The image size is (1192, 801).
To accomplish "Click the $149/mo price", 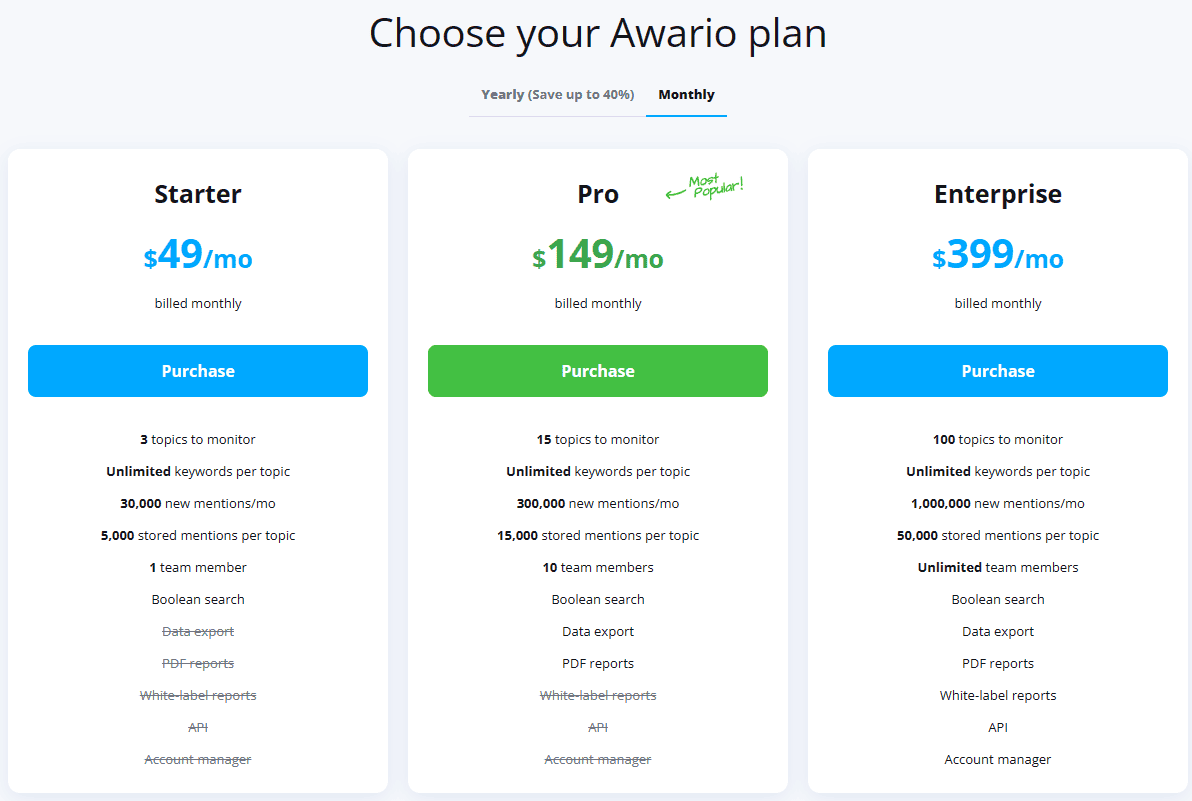I will tap(598, 255).
